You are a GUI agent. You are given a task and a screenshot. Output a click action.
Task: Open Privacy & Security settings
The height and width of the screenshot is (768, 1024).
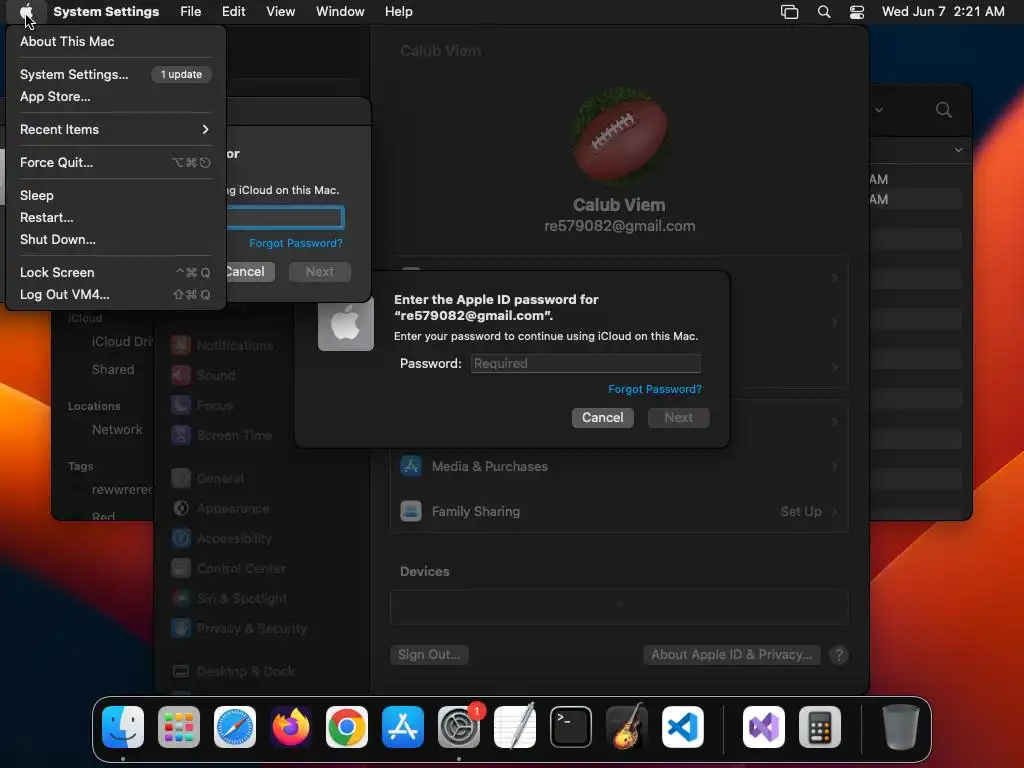(239, 628)
